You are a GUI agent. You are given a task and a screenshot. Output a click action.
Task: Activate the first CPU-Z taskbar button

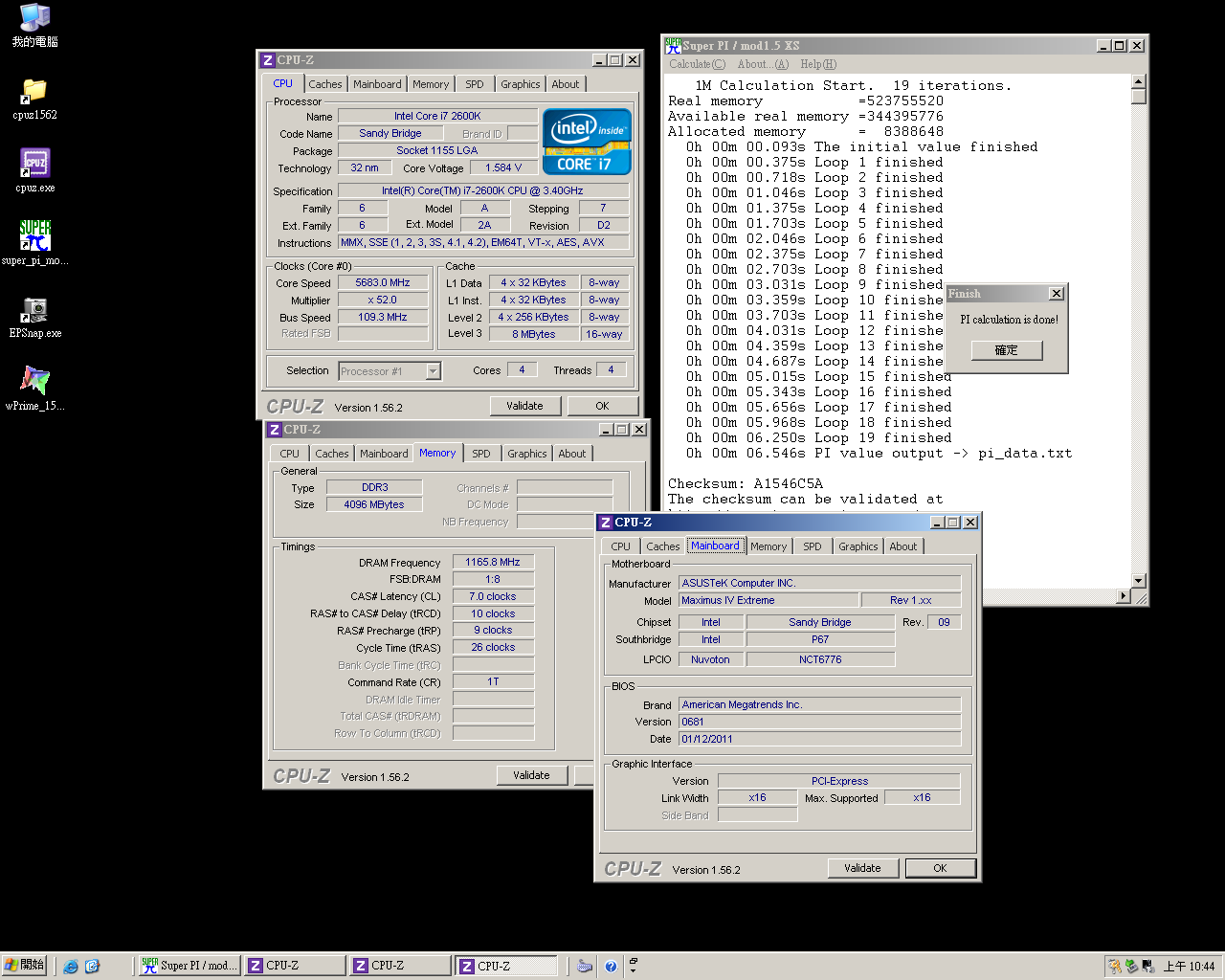pos(295,966)
